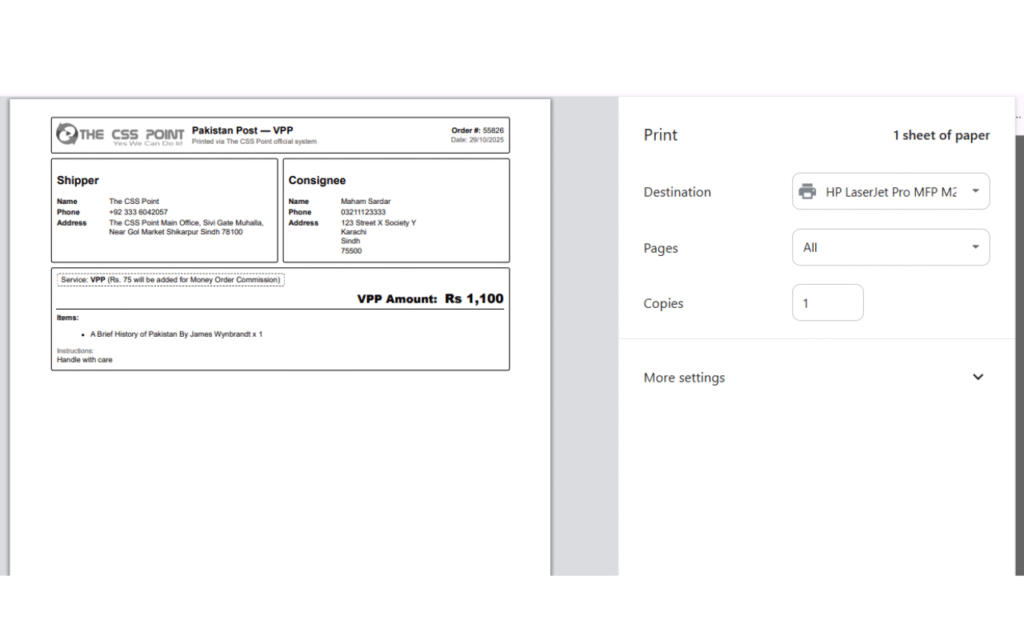Click the Shipper section in the preview

click(x=164, y=210)
